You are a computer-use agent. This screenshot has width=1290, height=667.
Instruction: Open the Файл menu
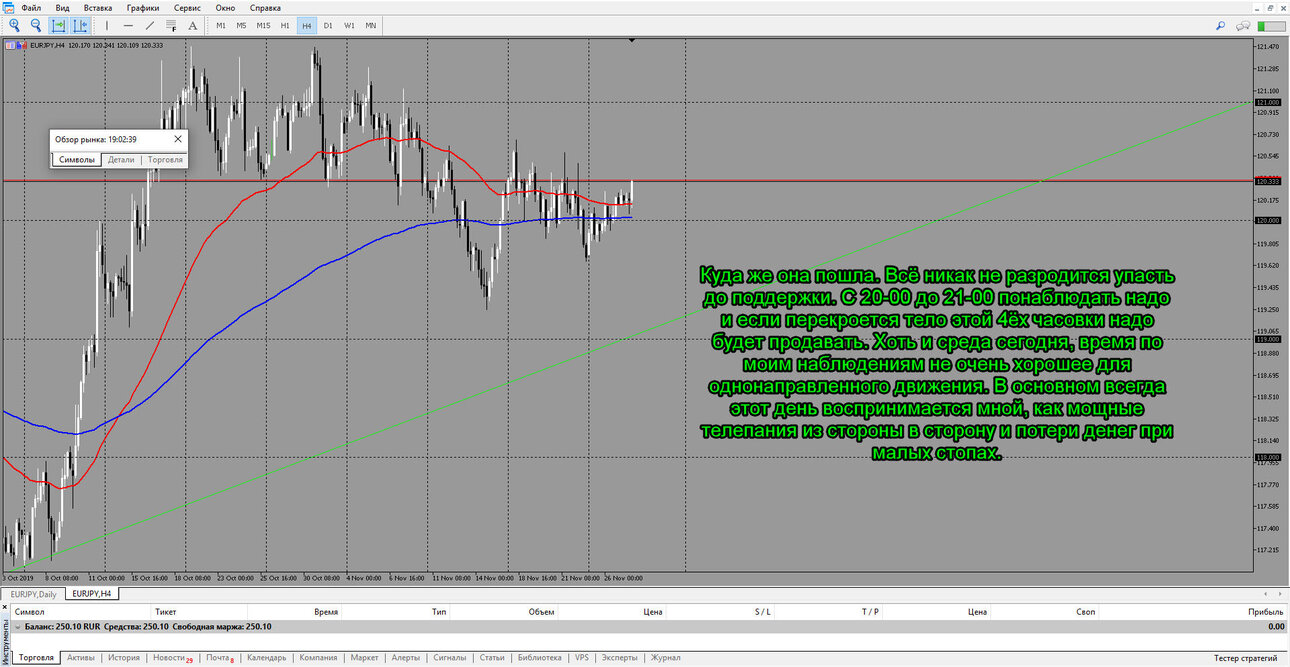(31, 7)
